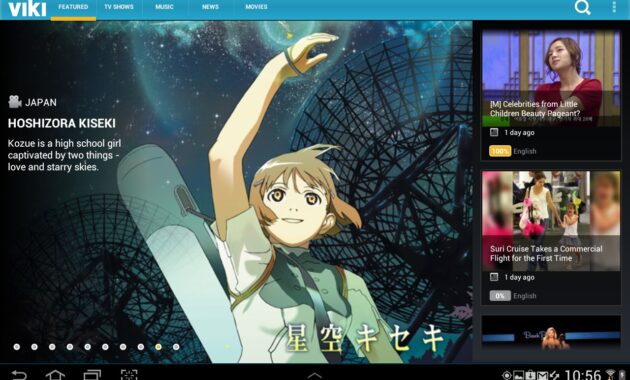Click '1 day ago' on Beauty Pageant card
Viewport: 630px width, 380px height.
[519, 133]
